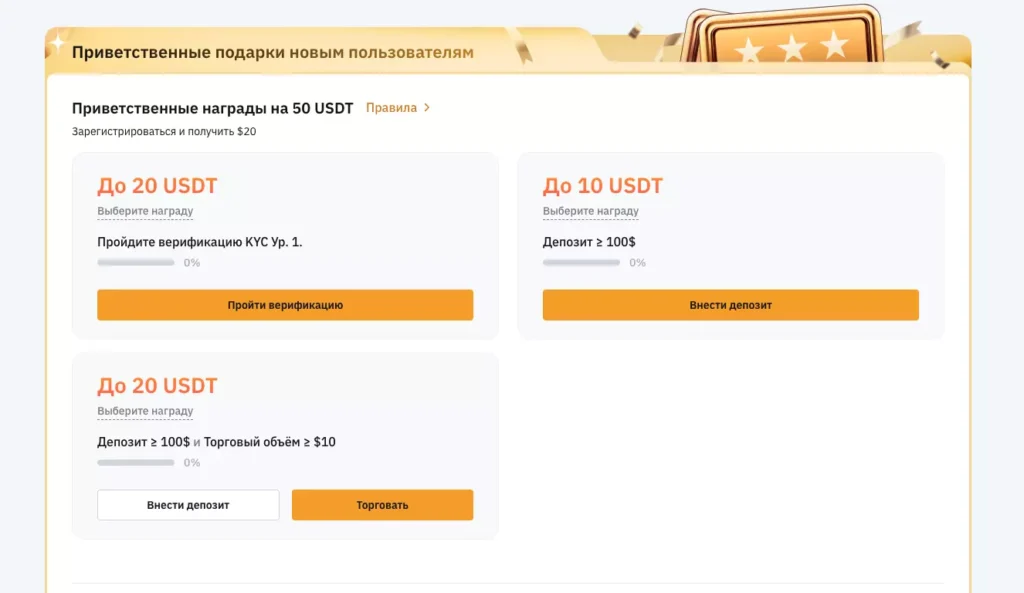The image size is (1024, 593).
Task: Click the chevron arrow next to Правила
Action: click(428, 107)
